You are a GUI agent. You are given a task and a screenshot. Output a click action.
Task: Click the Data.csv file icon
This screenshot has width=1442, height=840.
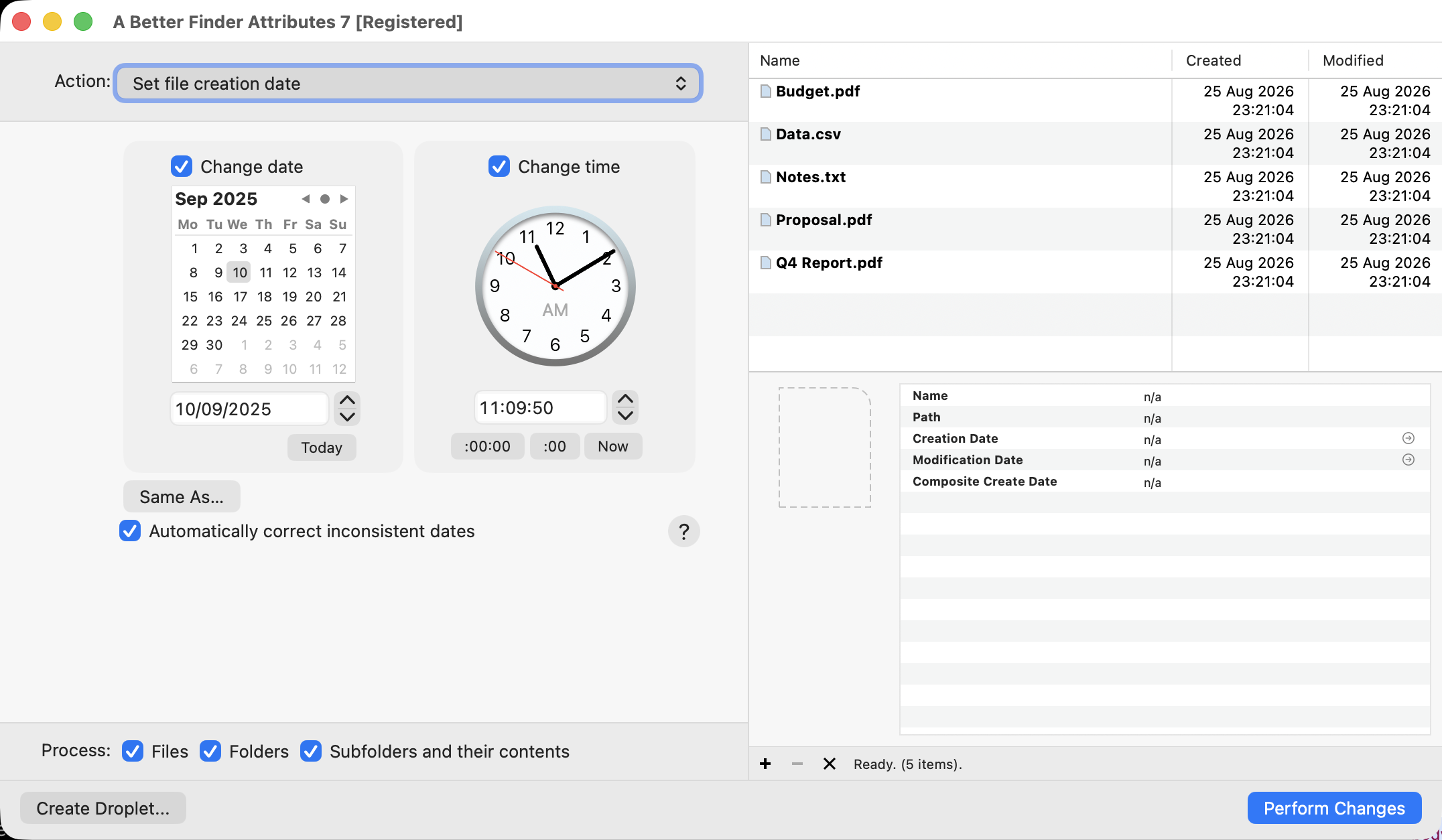(766, 134)
